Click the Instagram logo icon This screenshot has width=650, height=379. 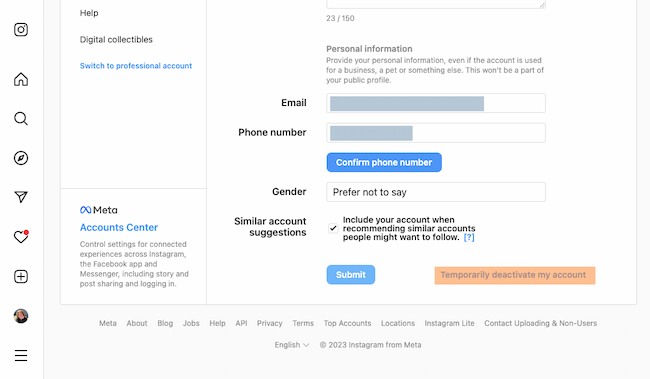(21, 29)
